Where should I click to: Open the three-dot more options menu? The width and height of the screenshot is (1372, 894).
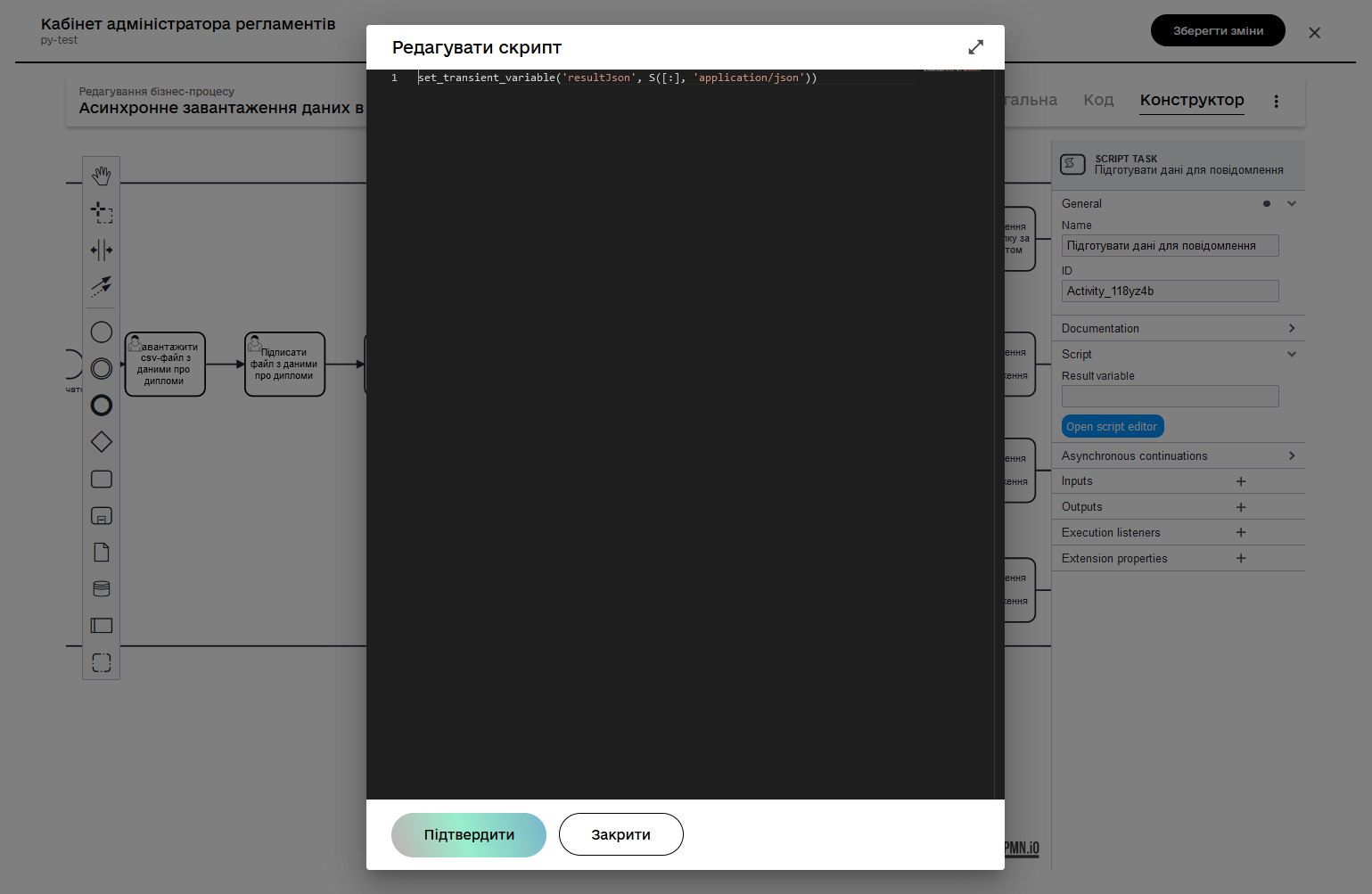(x=1277, y=102)
